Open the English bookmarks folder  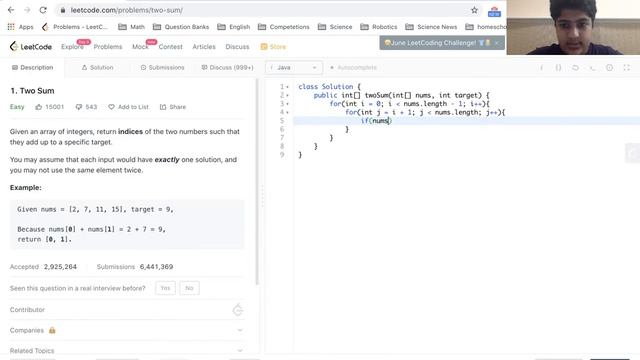pyautogui.click(x=233, y=27)
